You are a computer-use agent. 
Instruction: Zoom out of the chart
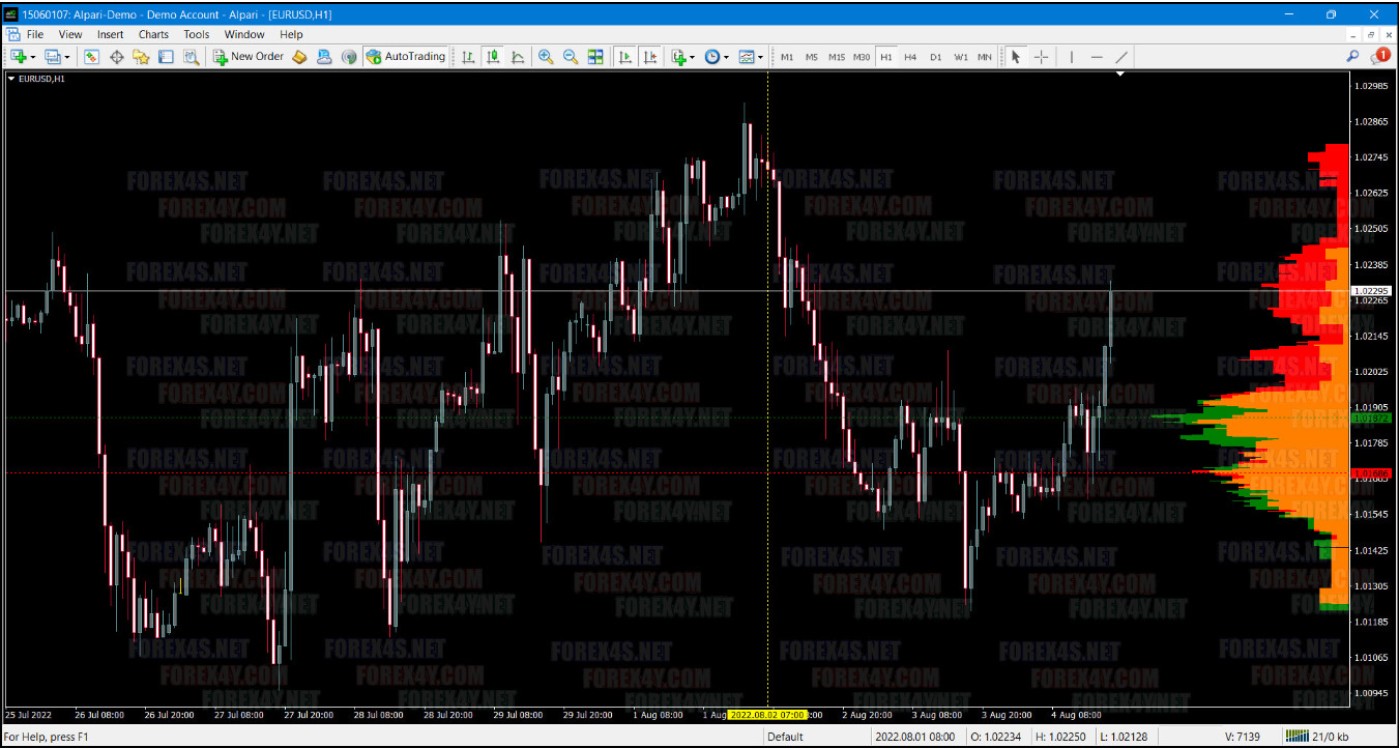[x=572, y=57]
